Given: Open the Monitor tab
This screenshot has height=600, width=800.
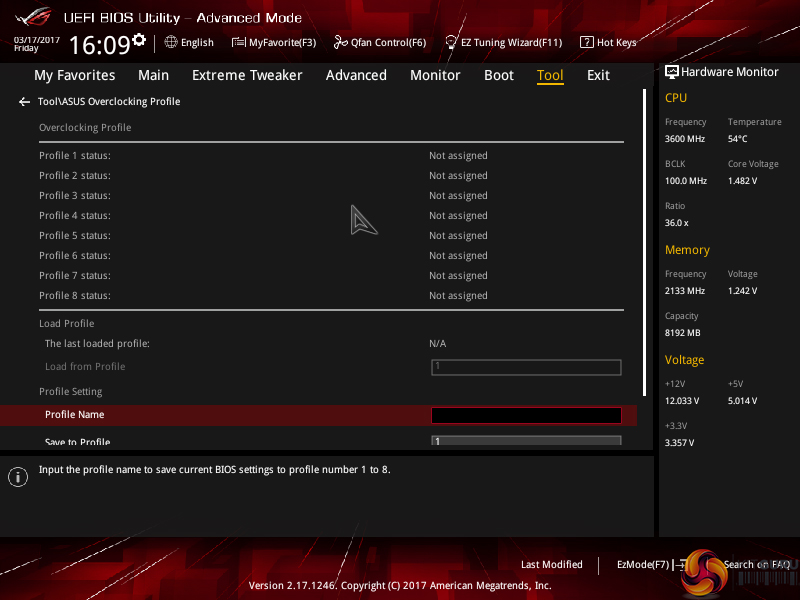Looking at the screenshot, I should pyautogui.click(x=435, y=76).
